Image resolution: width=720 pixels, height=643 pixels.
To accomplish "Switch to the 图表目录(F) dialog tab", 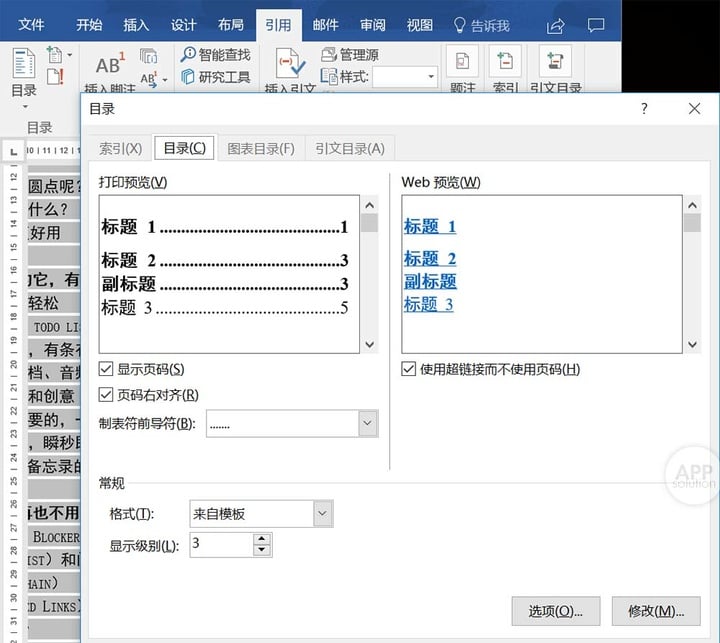I will pos(261,148).
